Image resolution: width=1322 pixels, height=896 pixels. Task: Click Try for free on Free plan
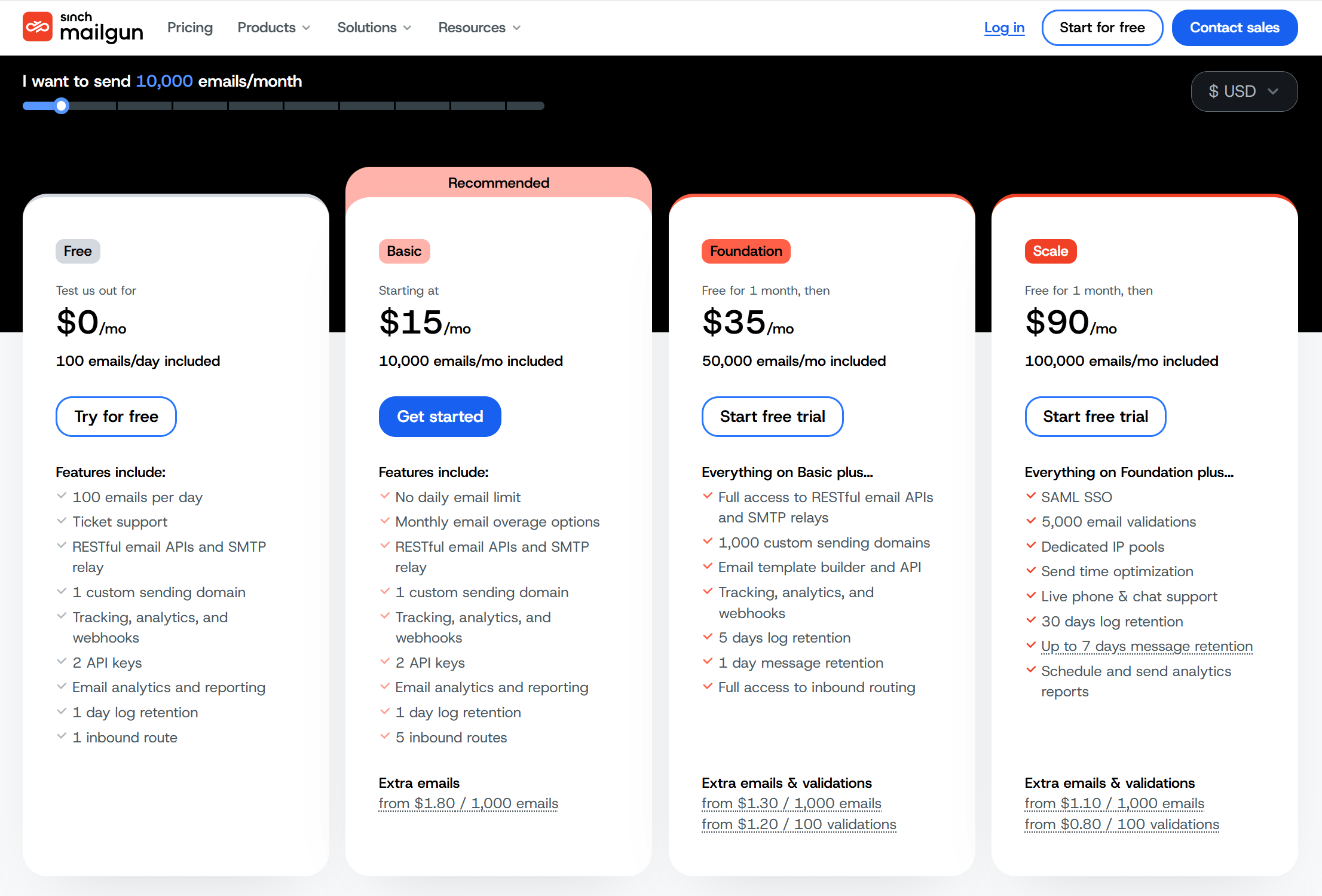[116, 417]
